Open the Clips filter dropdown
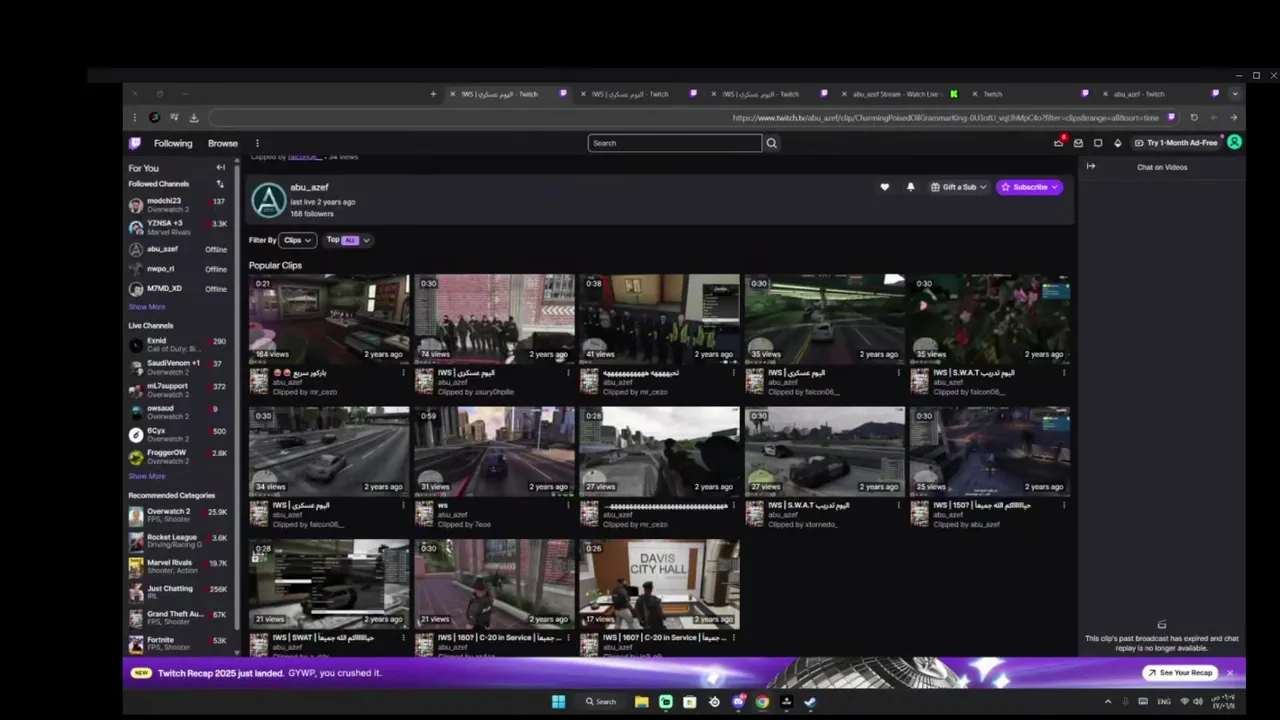Screen dimensions: 1280x720 pos(298,240)
